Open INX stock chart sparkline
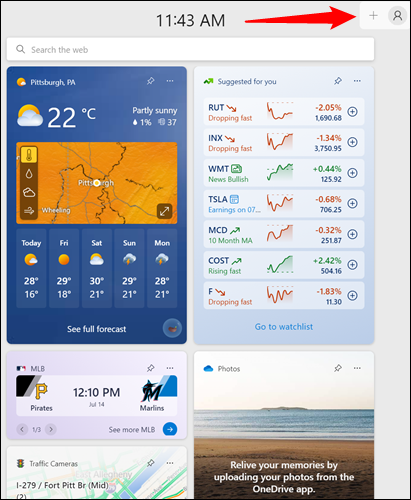Viewport: 411px width, 500px height. point(280,142)
